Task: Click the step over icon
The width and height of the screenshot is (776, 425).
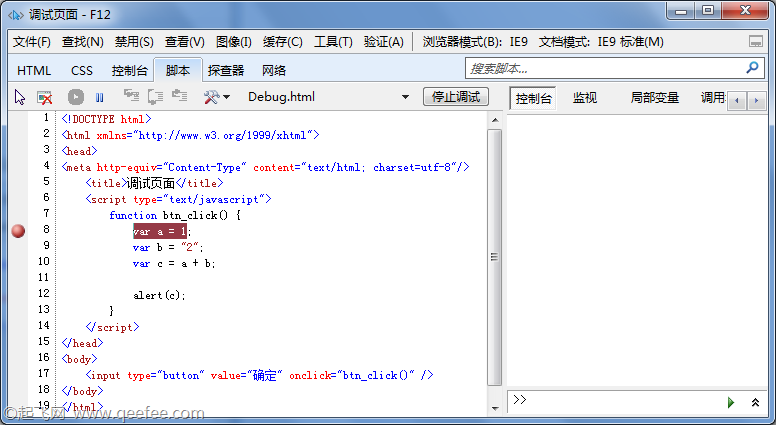Action: pyautogui.click(x=155, y=96)
